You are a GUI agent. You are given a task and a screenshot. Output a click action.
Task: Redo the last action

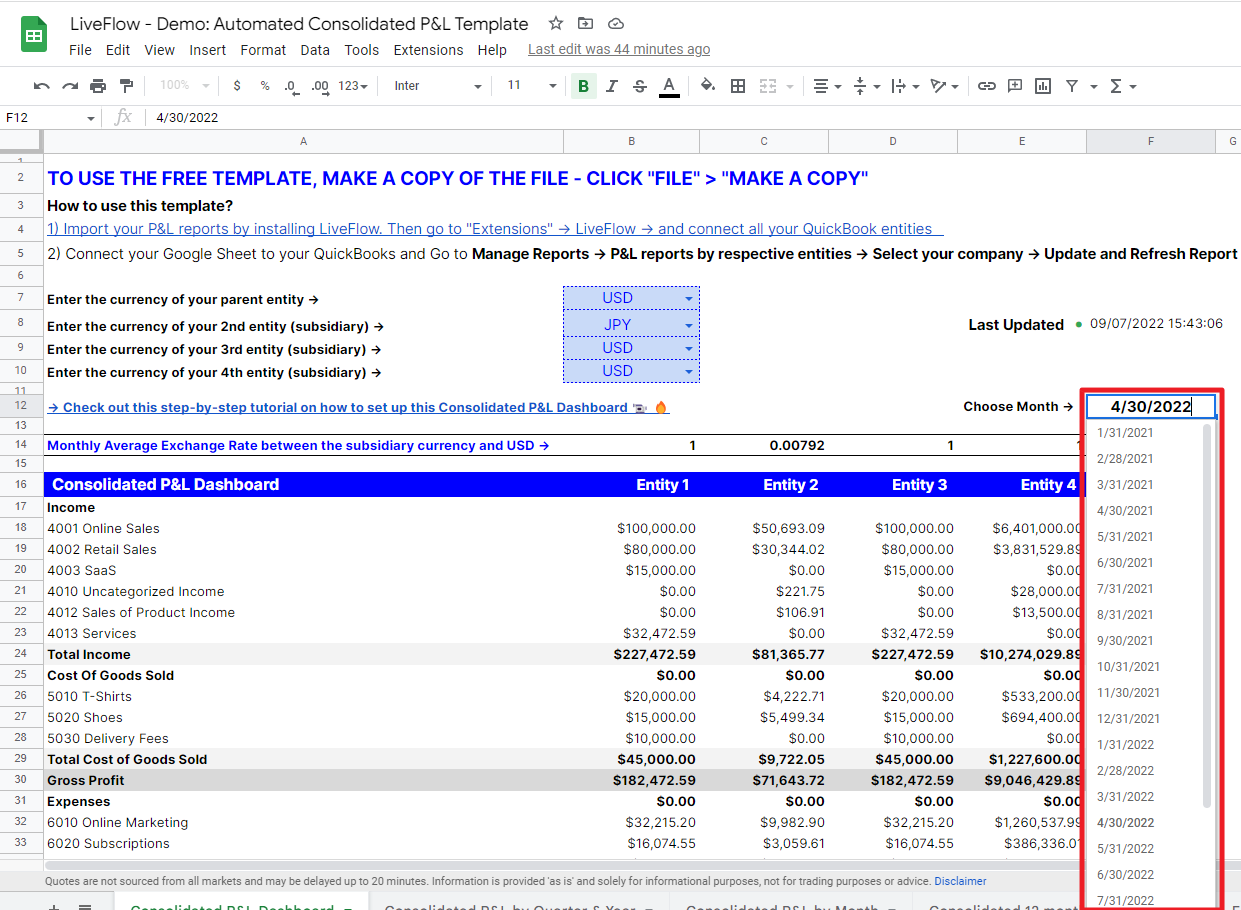tap(69, 86)
